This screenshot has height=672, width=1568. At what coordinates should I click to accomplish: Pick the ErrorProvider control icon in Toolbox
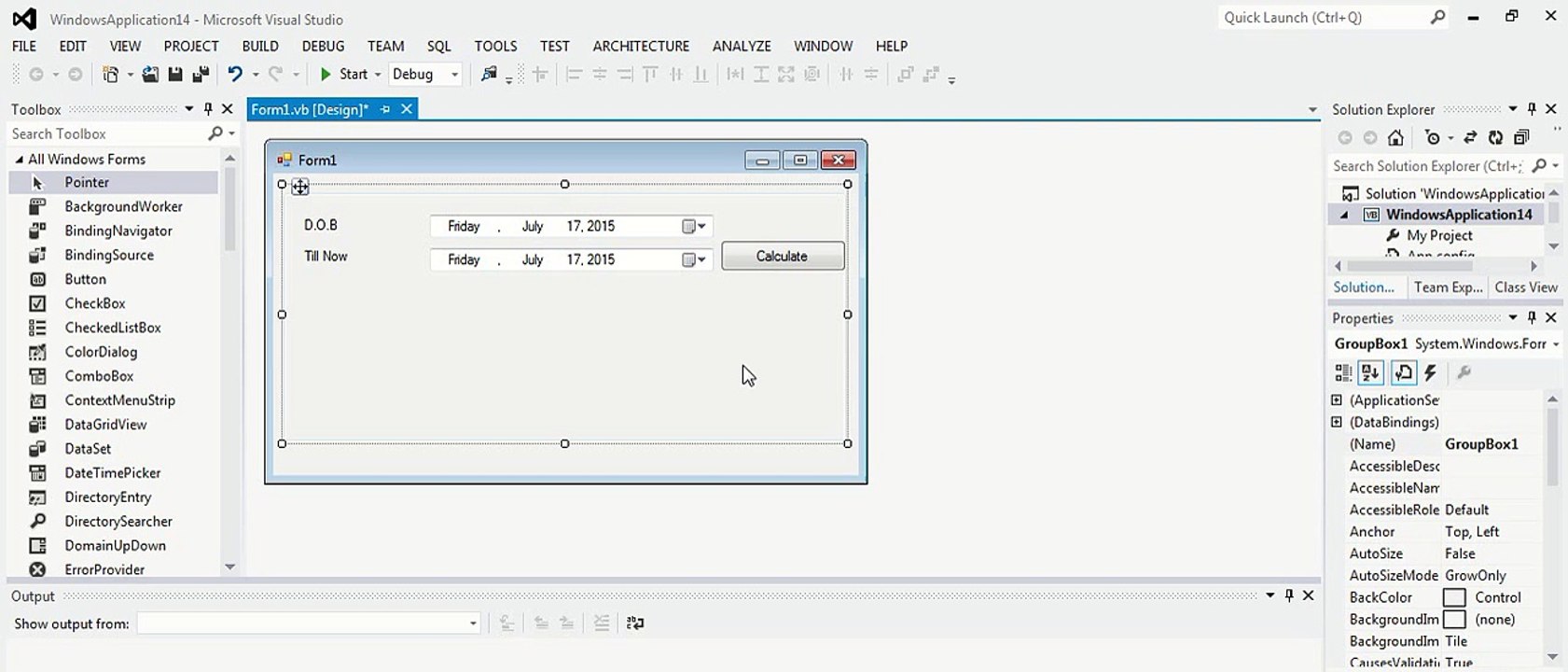tap(37, 569)
